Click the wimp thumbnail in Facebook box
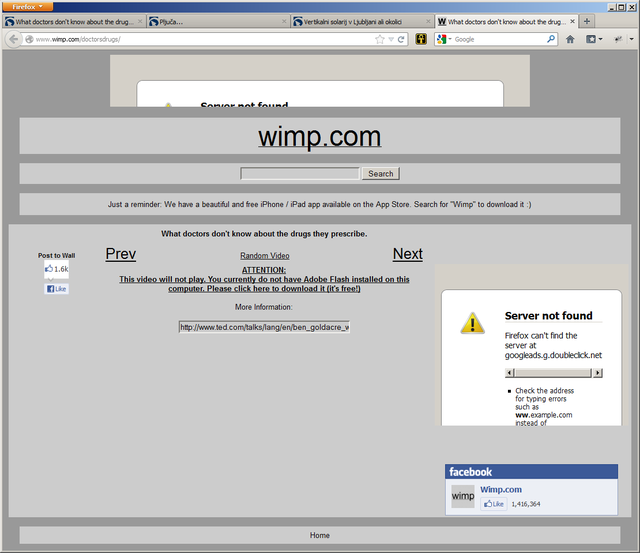The height and width of the screenshot is (553, 640). (463, 496)
